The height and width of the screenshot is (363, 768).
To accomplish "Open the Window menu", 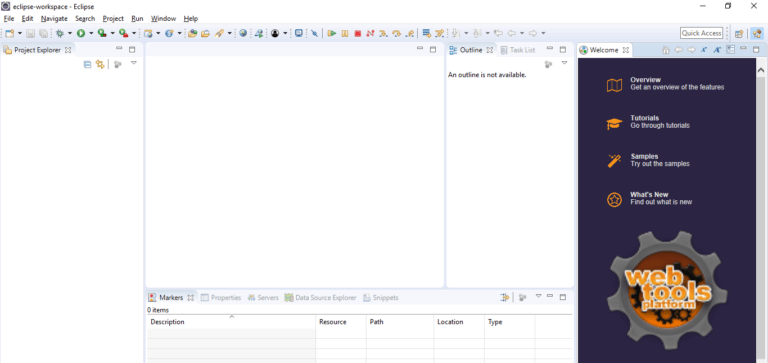I will (x=163, y=19).
